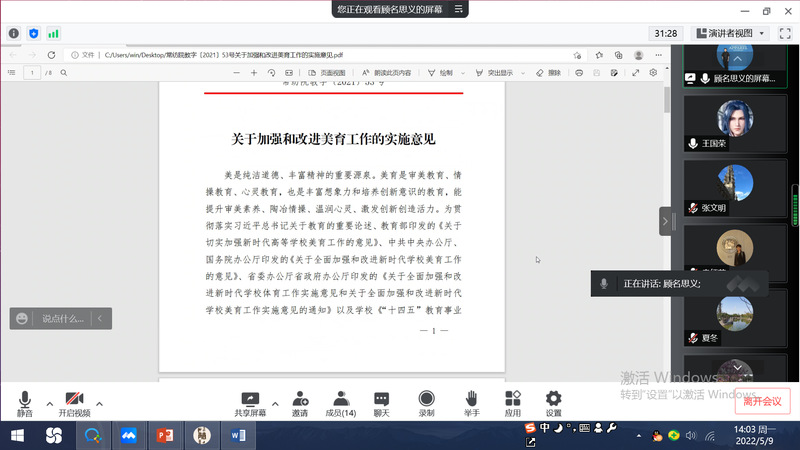
Task: Click the 共享屏幕 share screen icon
Action: [x=250, y=402]
